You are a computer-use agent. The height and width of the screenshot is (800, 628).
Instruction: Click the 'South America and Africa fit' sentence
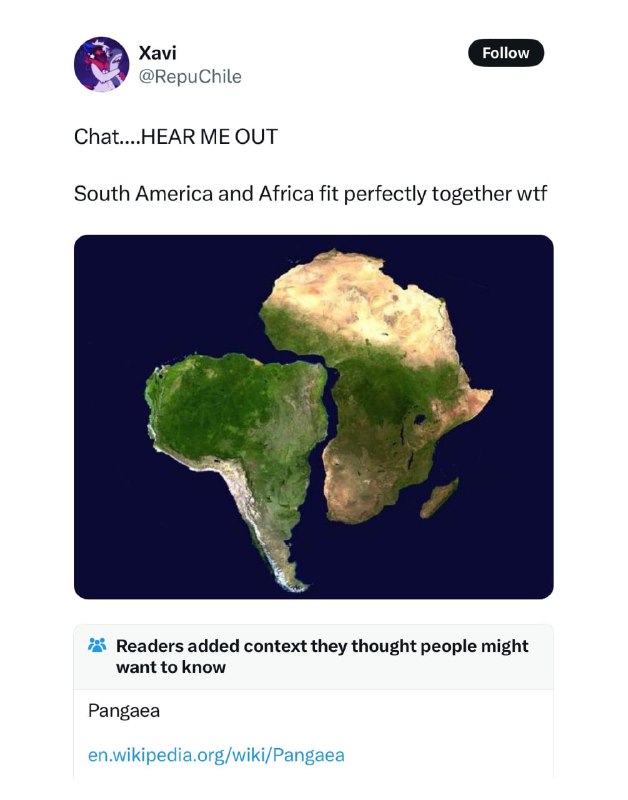[x=310, y=194]
